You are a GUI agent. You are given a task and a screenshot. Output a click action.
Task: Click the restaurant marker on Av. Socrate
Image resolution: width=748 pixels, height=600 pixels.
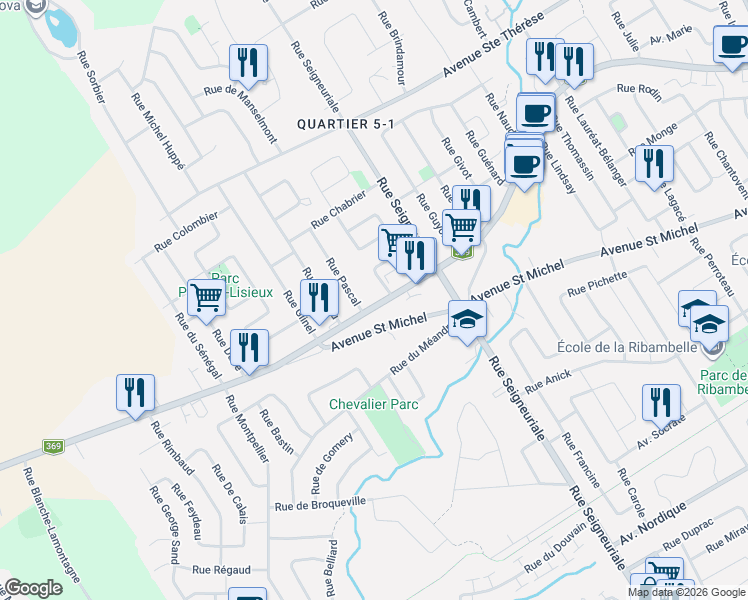coord(661,406)
